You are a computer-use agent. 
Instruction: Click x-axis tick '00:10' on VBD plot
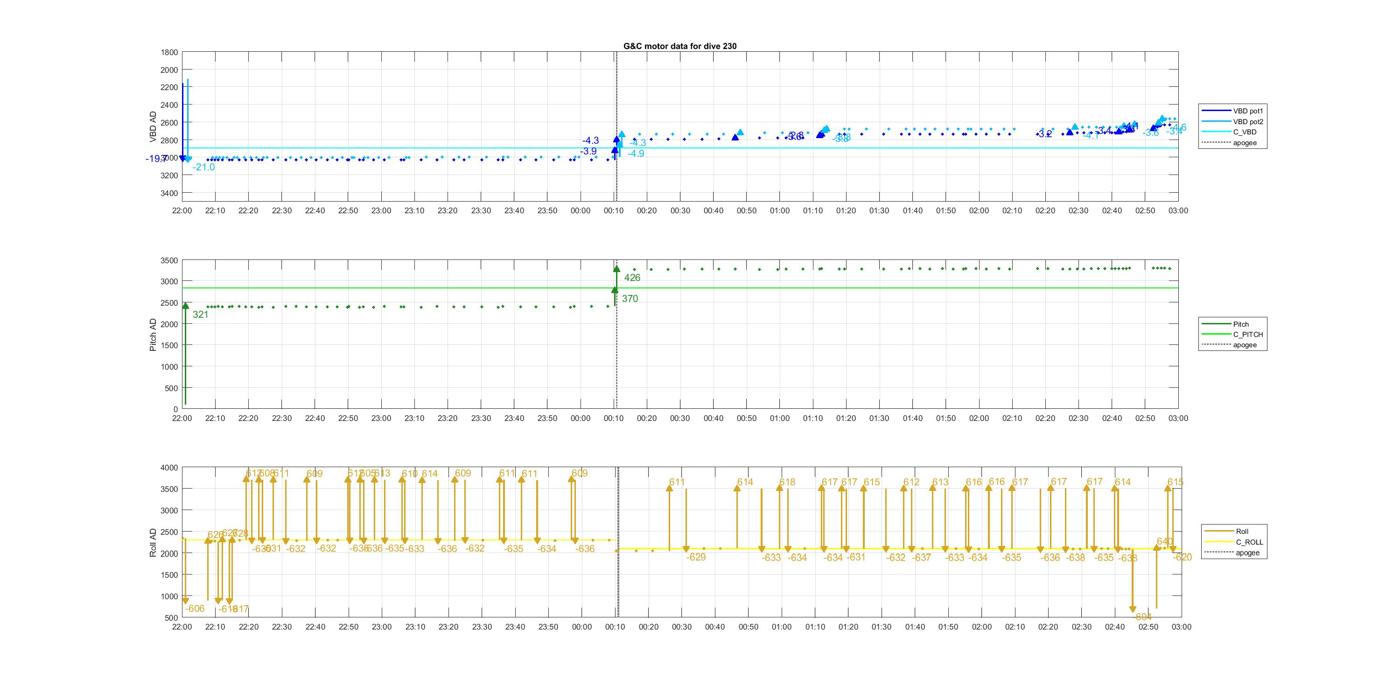click(614, 211)
